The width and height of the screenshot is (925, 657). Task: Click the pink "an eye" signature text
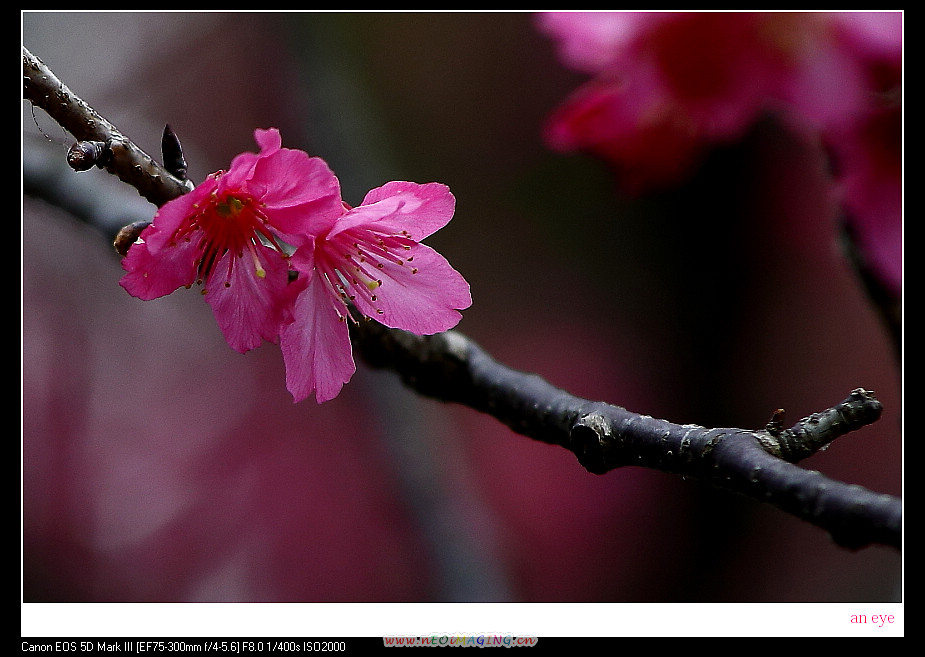tap(872, 618)
